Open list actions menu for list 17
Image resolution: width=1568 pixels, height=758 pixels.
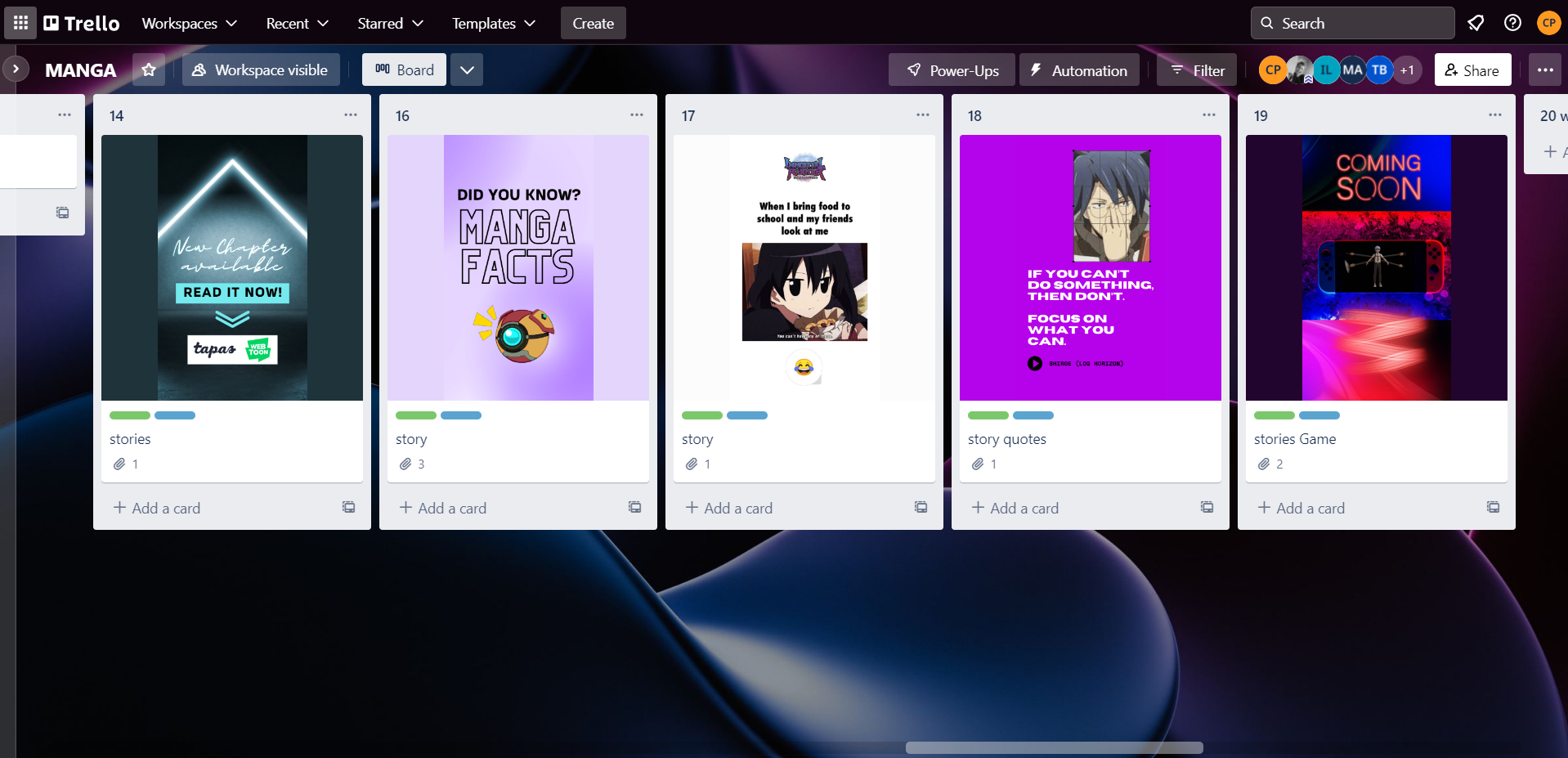[923, 115]
